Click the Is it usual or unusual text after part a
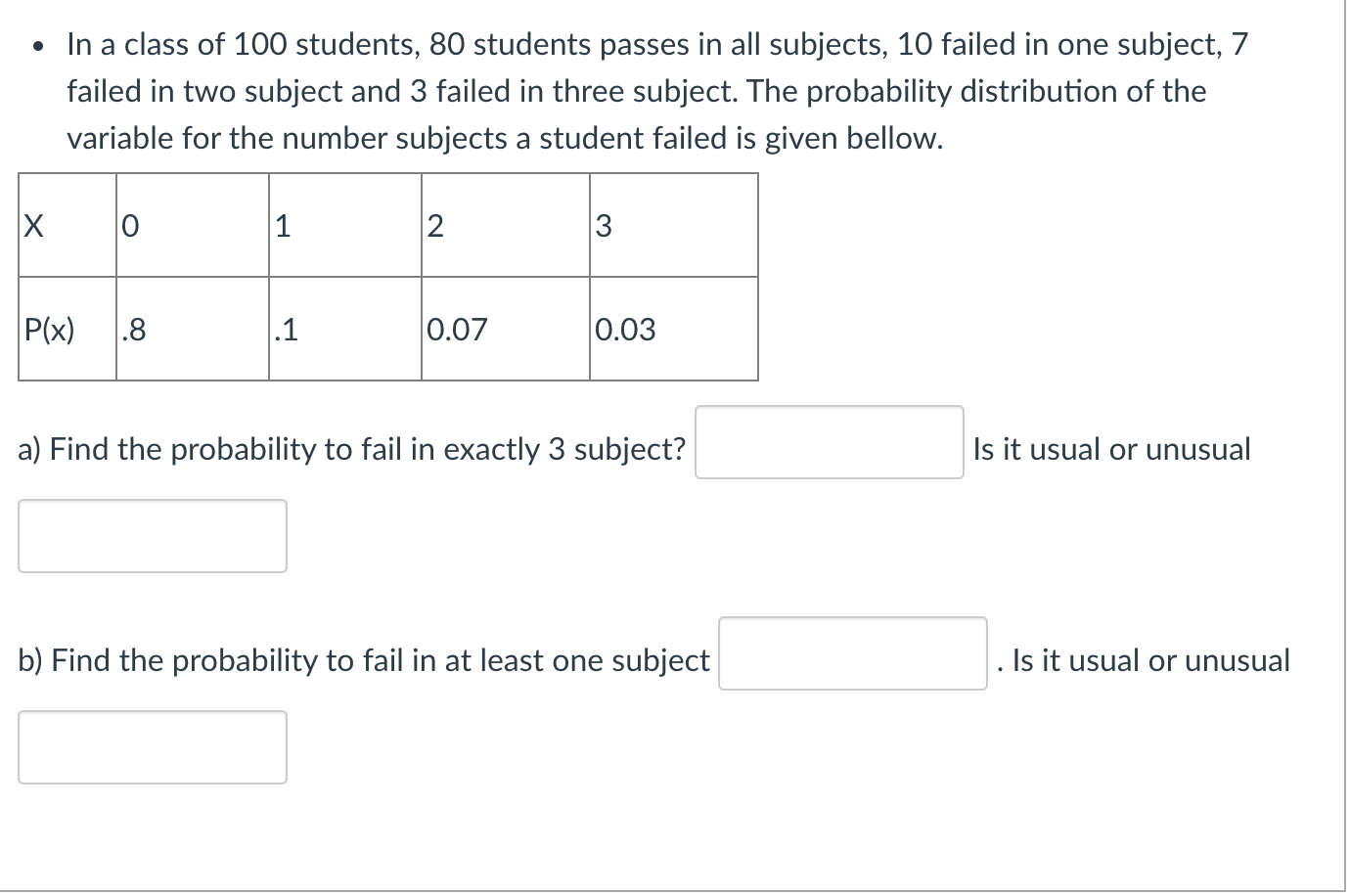 1110,448
